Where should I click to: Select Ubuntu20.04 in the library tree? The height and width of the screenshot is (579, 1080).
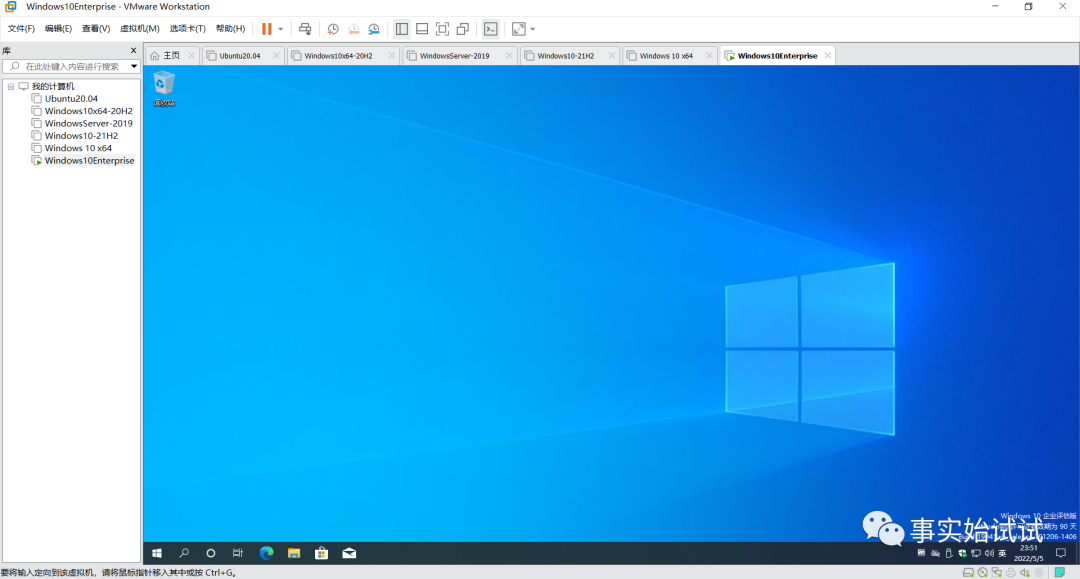click(x=71, y=98)
